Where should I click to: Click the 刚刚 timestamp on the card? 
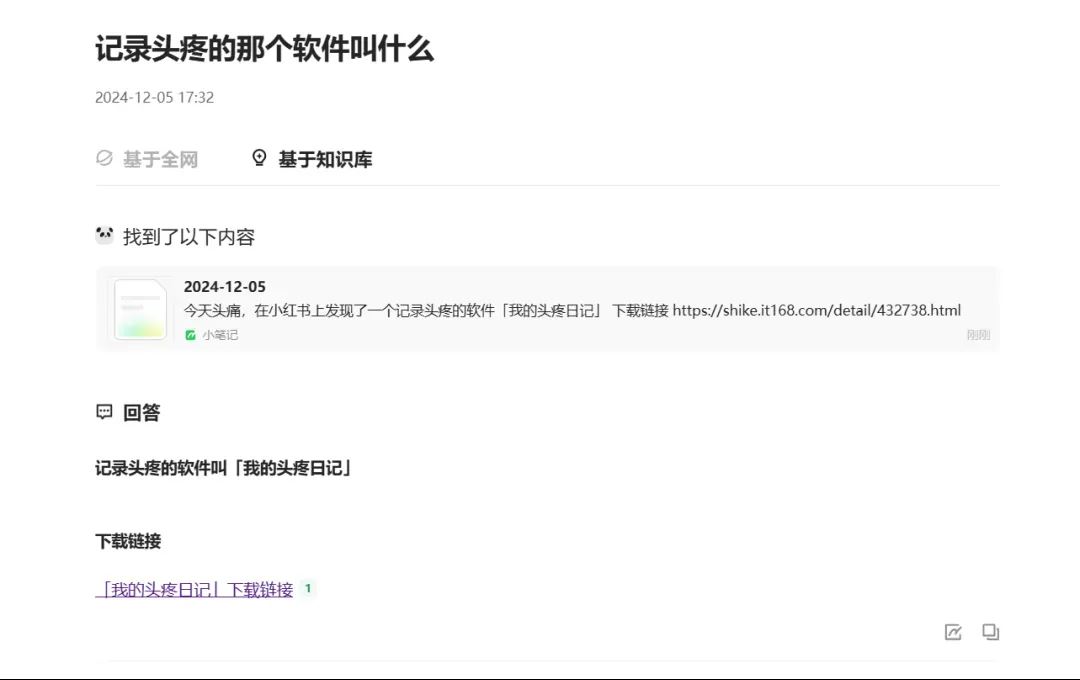pos(981,335)
